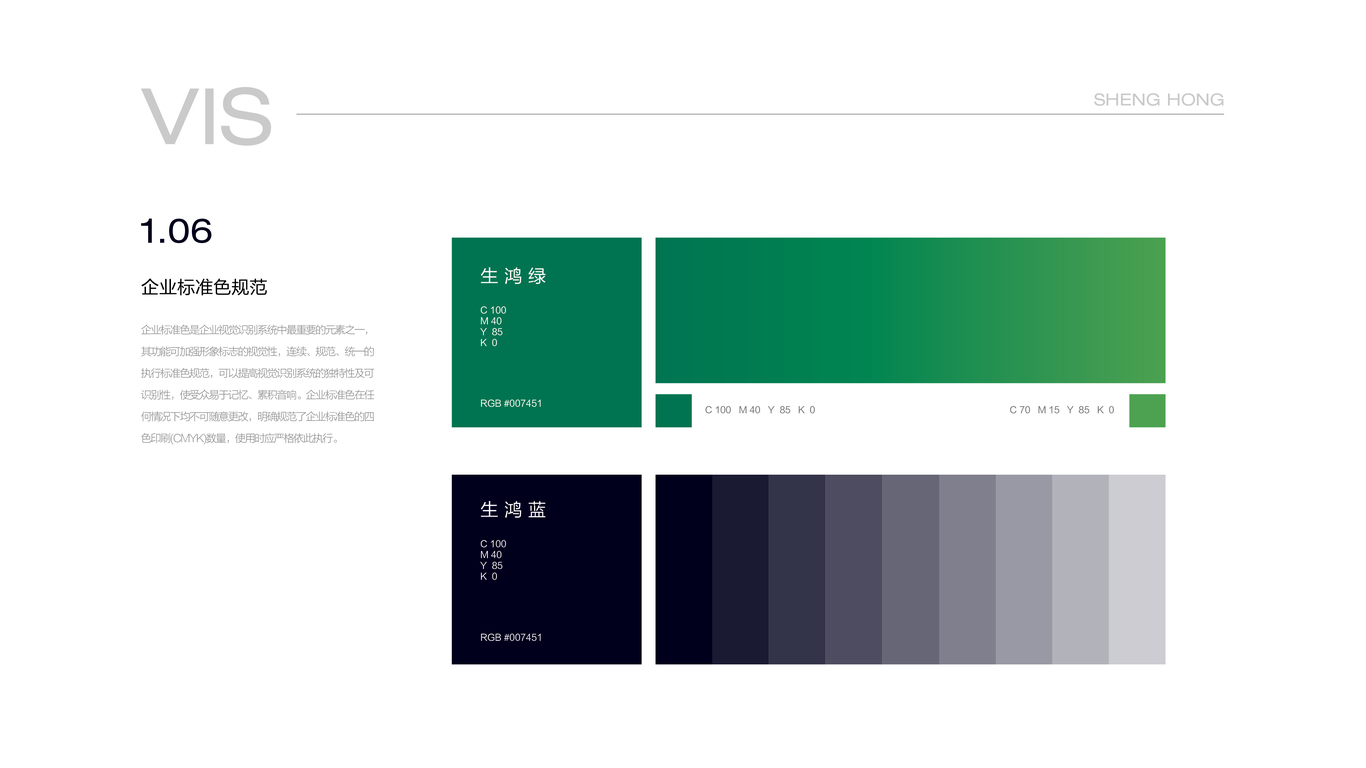Select the large 生鸿绿 green color card
1366x768 pixels.
546,332
